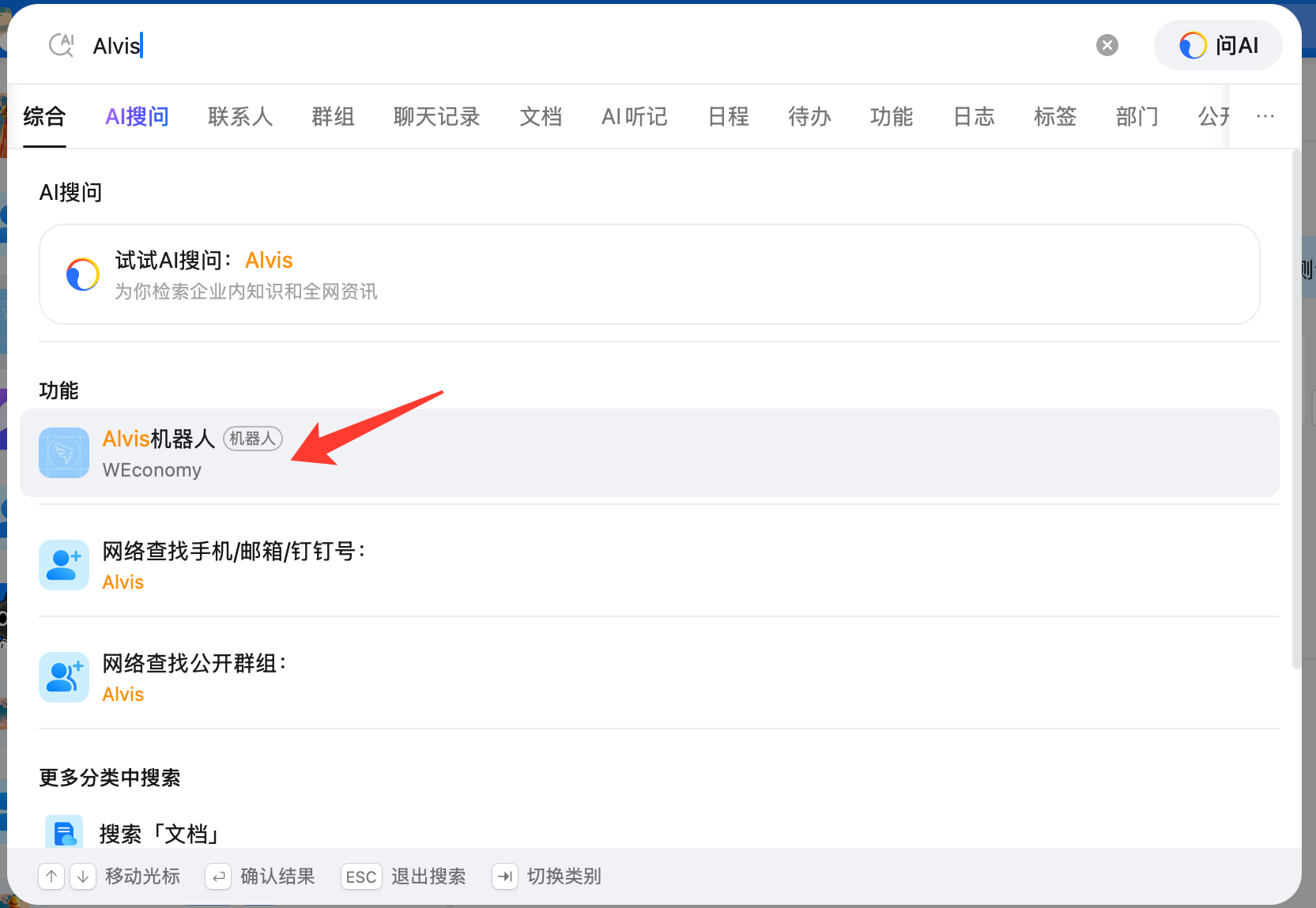Click the tab key hint icon
The width and height of the screenshot is (1316, 908).
pyautogui.click(x=505, y=876)
